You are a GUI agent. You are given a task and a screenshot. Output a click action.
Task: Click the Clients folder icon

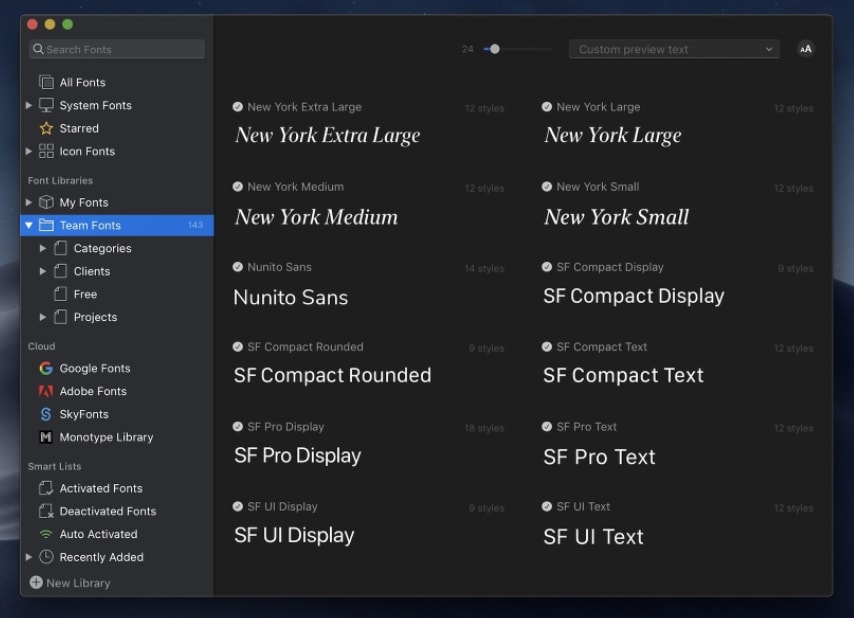pyautogui.click(x=60, y=271)
